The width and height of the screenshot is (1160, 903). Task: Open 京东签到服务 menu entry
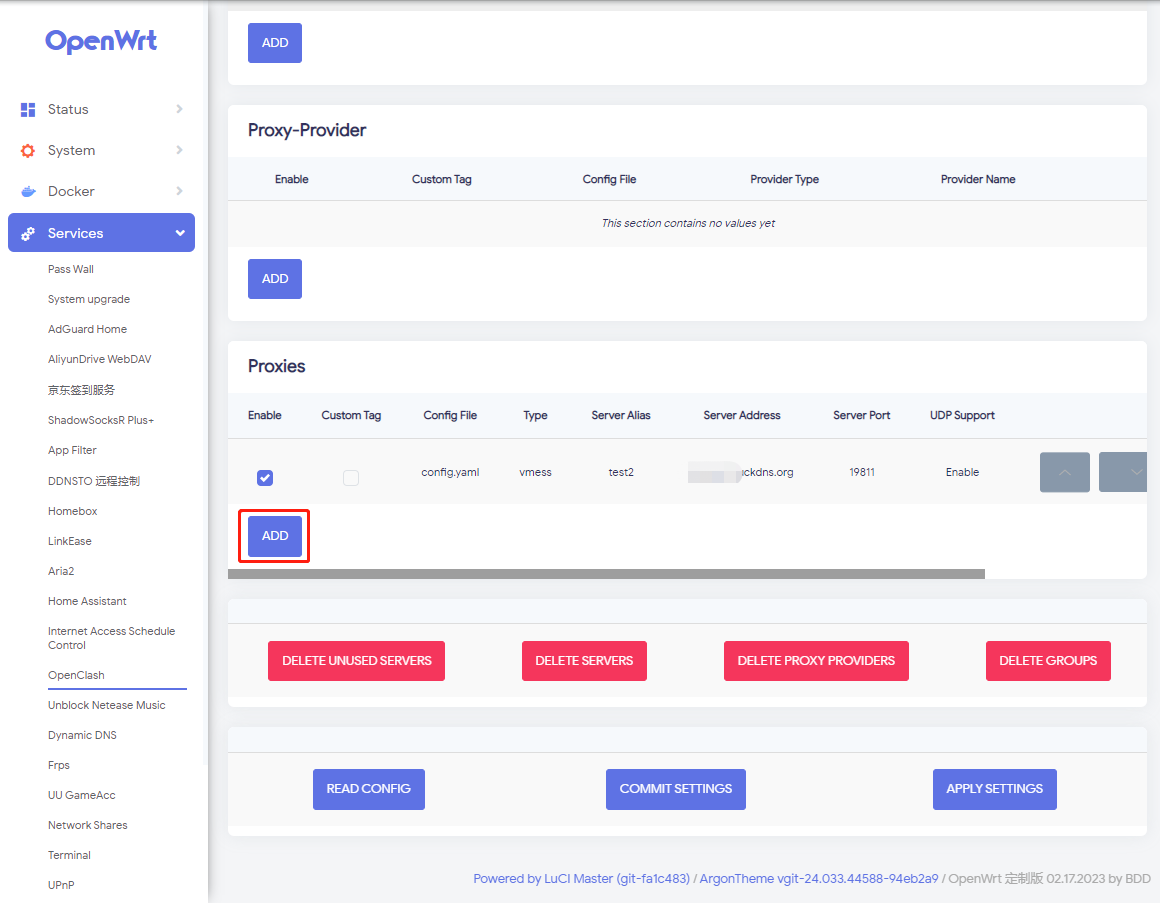point(81,390)
